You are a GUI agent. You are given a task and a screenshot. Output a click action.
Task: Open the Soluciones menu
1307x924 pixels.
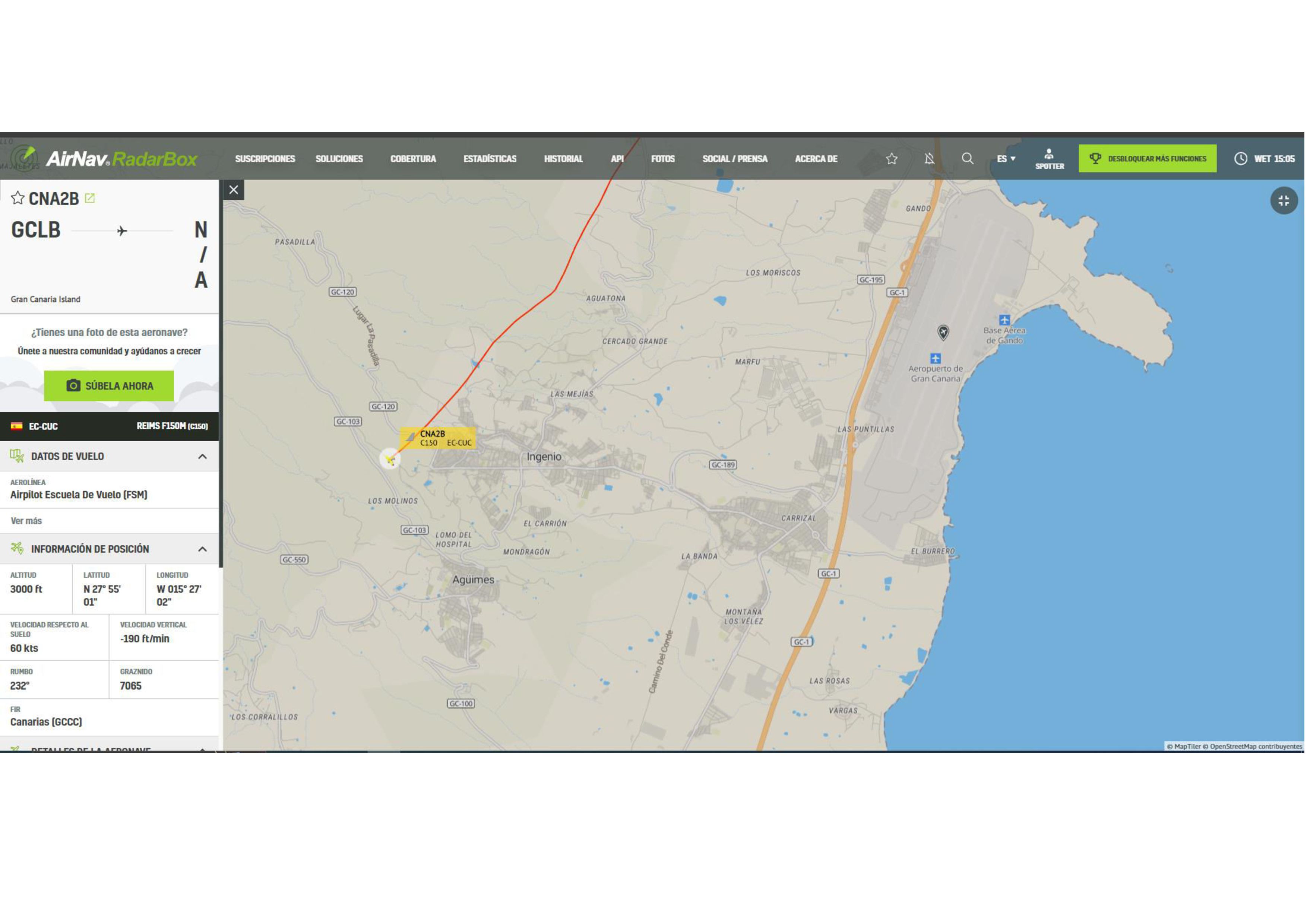[x=339, y=159]
